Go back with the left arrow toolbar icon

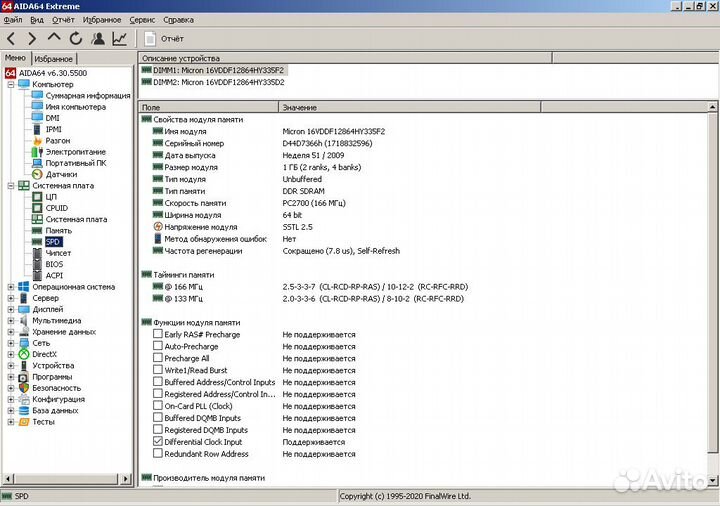pos(11,39)
